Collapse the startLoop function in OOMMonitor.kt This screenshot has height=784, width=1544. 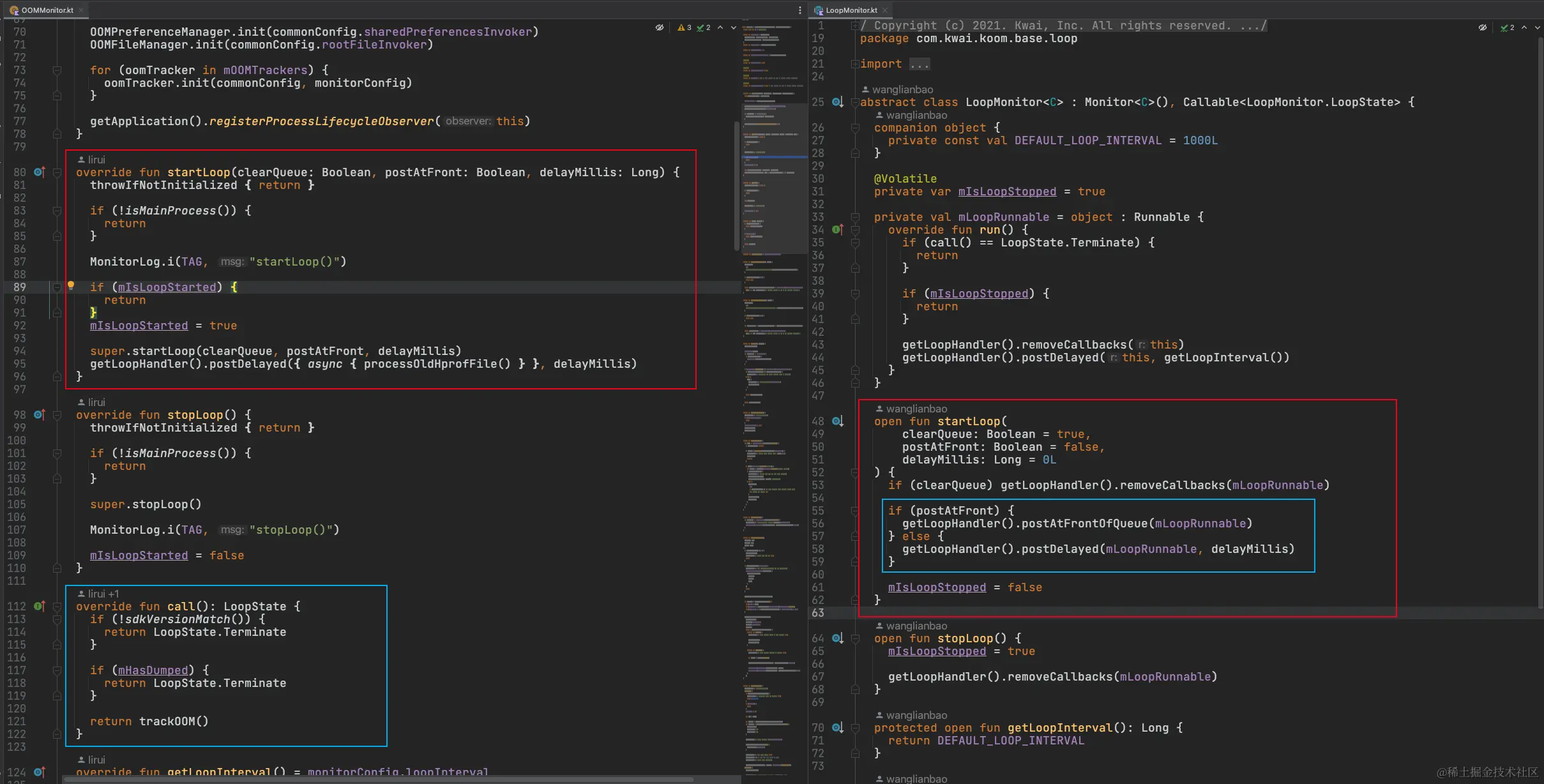(x=57, y=172)
